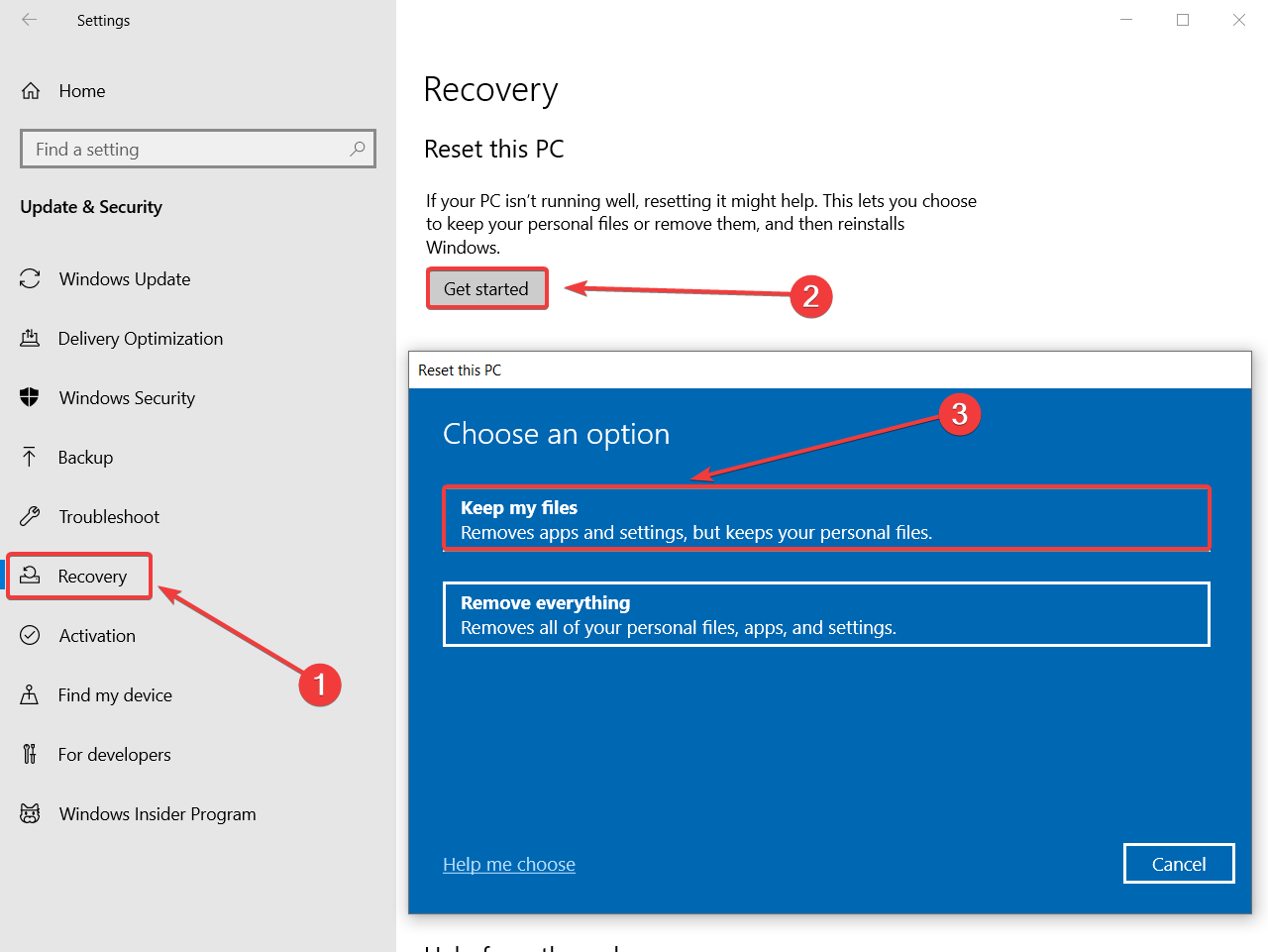
Task: Click the Reset this PC heading
Action: point(494,150)
